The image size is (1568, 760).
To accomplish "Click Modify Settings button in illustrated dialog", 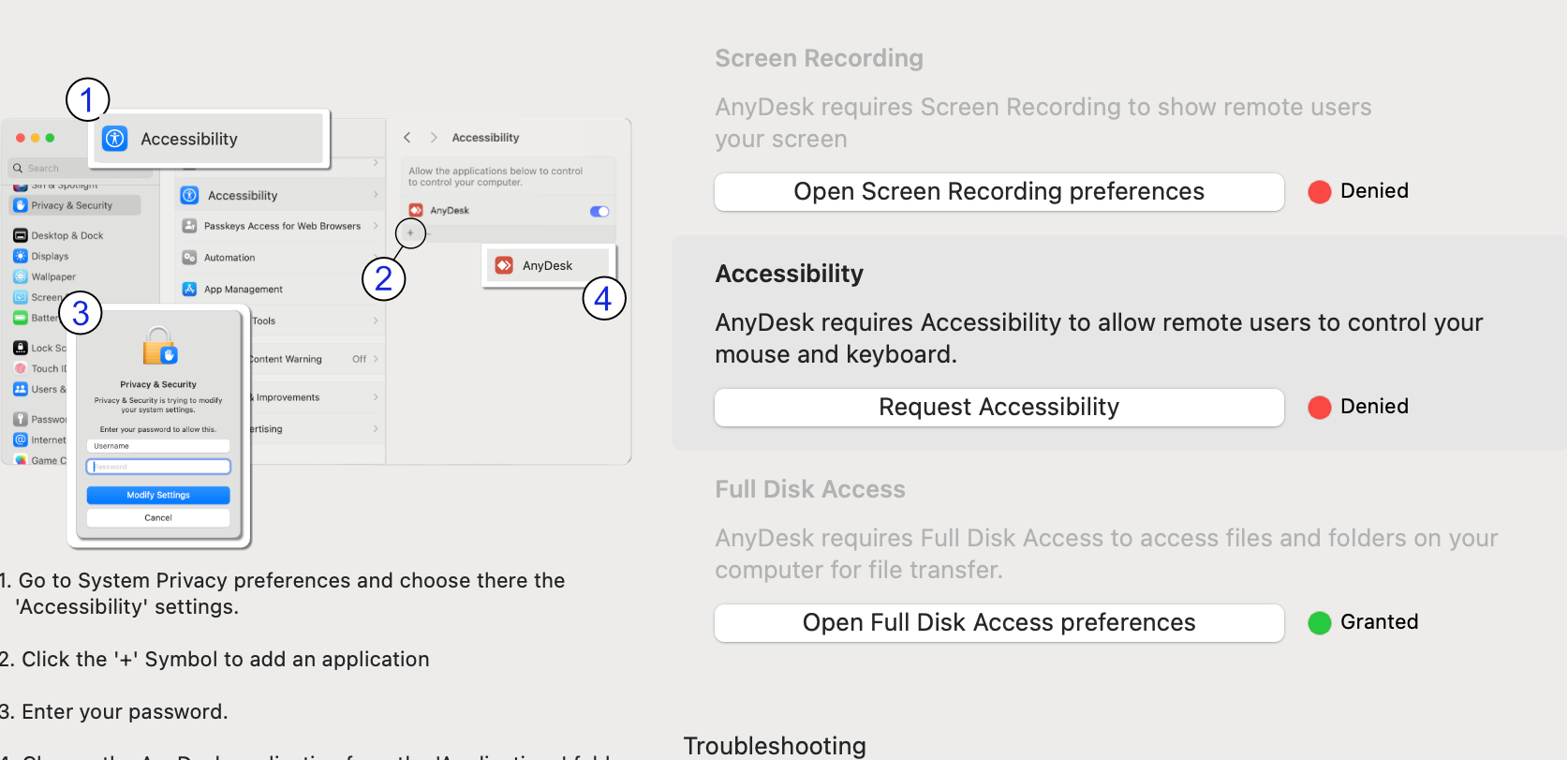I will click(x=158, y=495).
